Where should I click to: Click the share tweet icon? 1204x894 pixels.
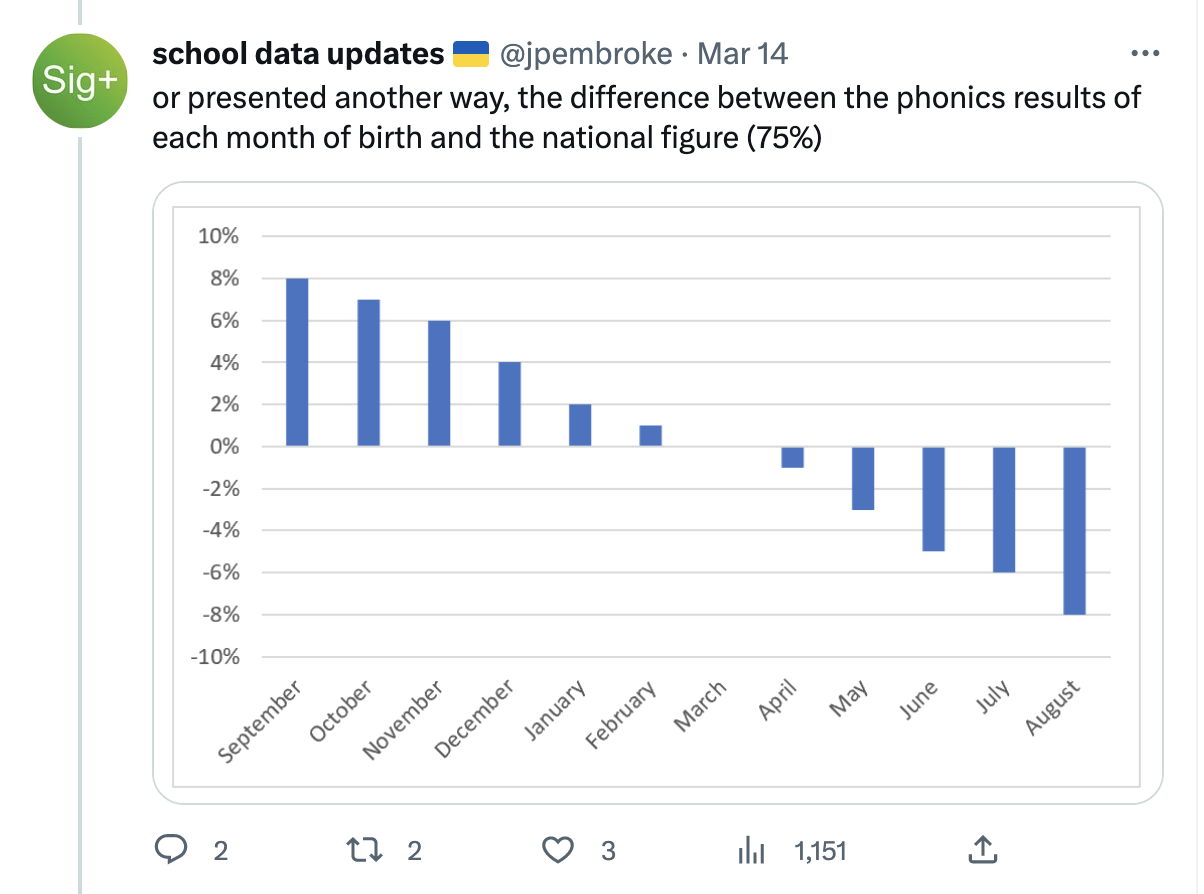point(982,850)
